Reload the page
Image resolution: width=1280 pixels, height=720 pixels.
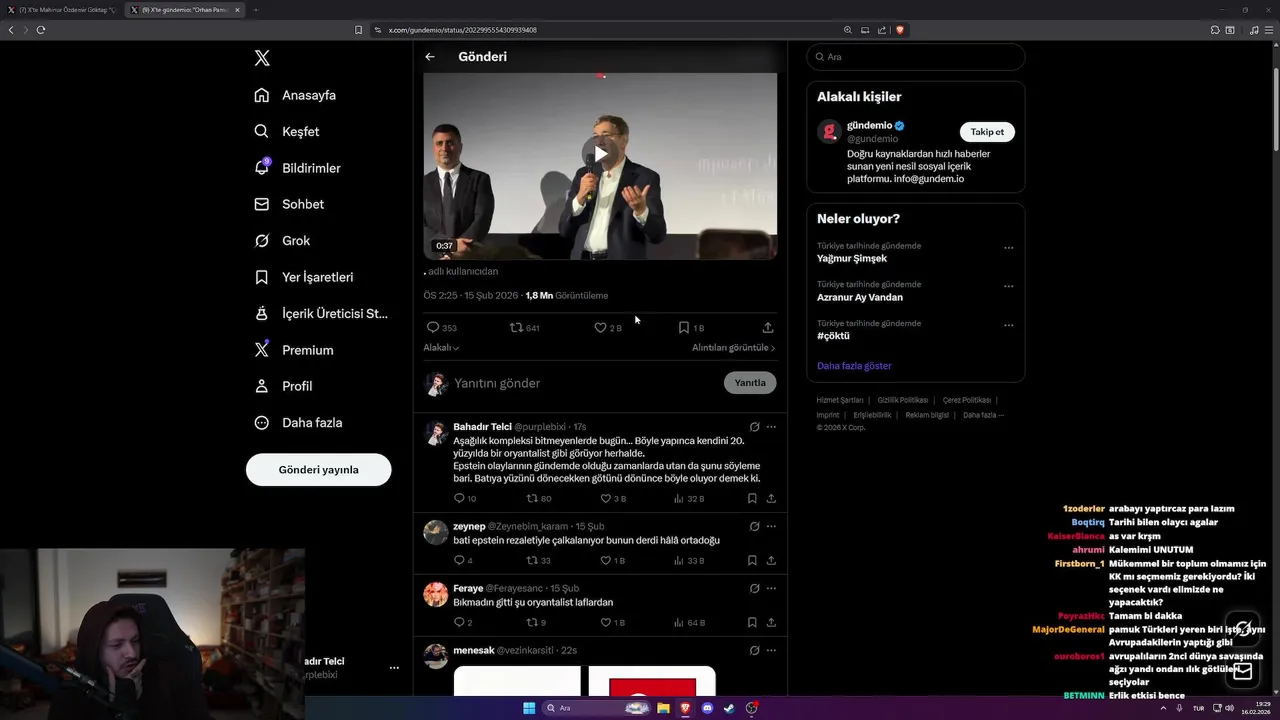click(41, 30)
